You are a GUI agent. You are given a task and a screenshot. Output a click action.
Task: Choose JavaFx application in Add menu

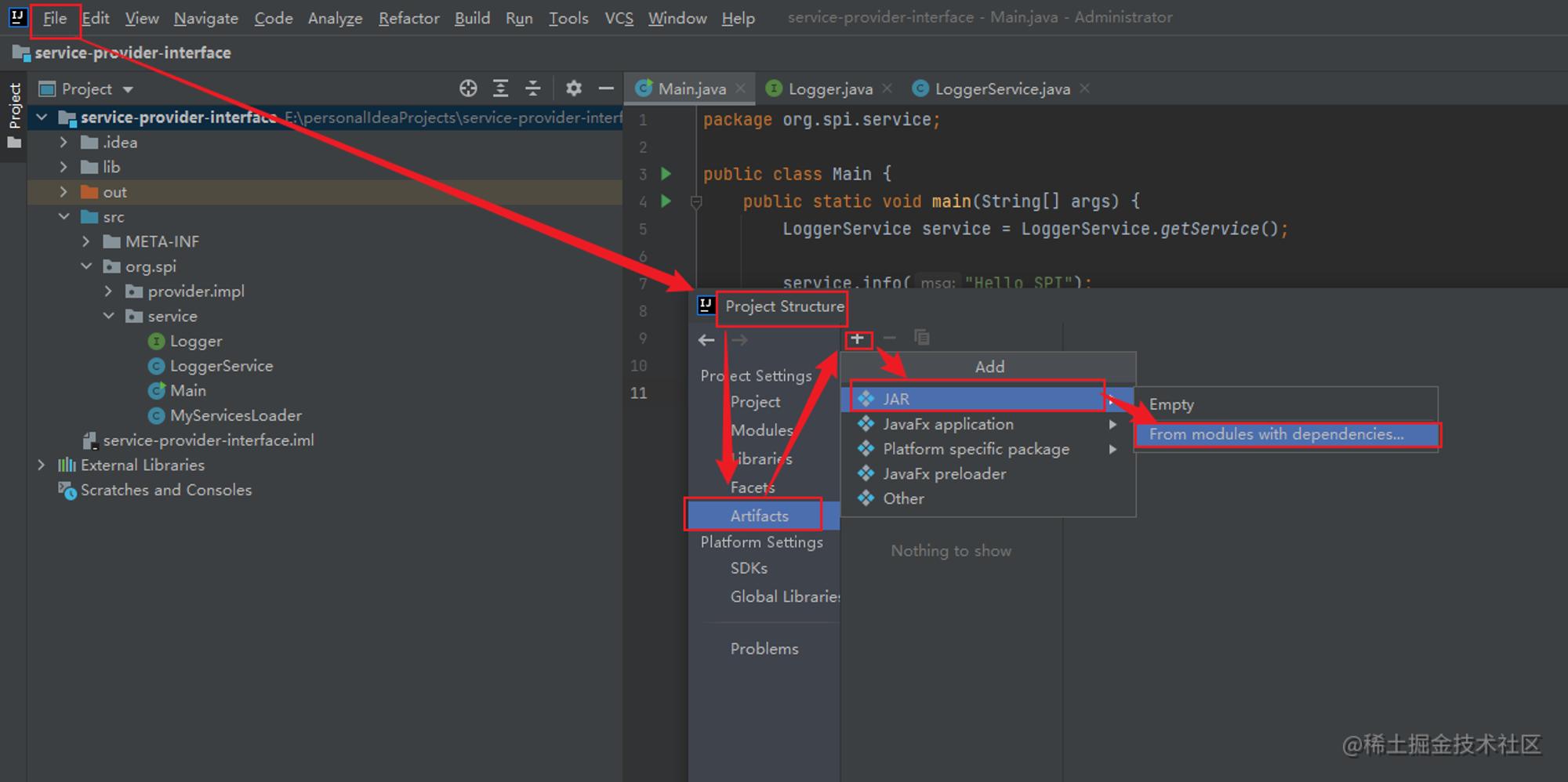[988, 424]
